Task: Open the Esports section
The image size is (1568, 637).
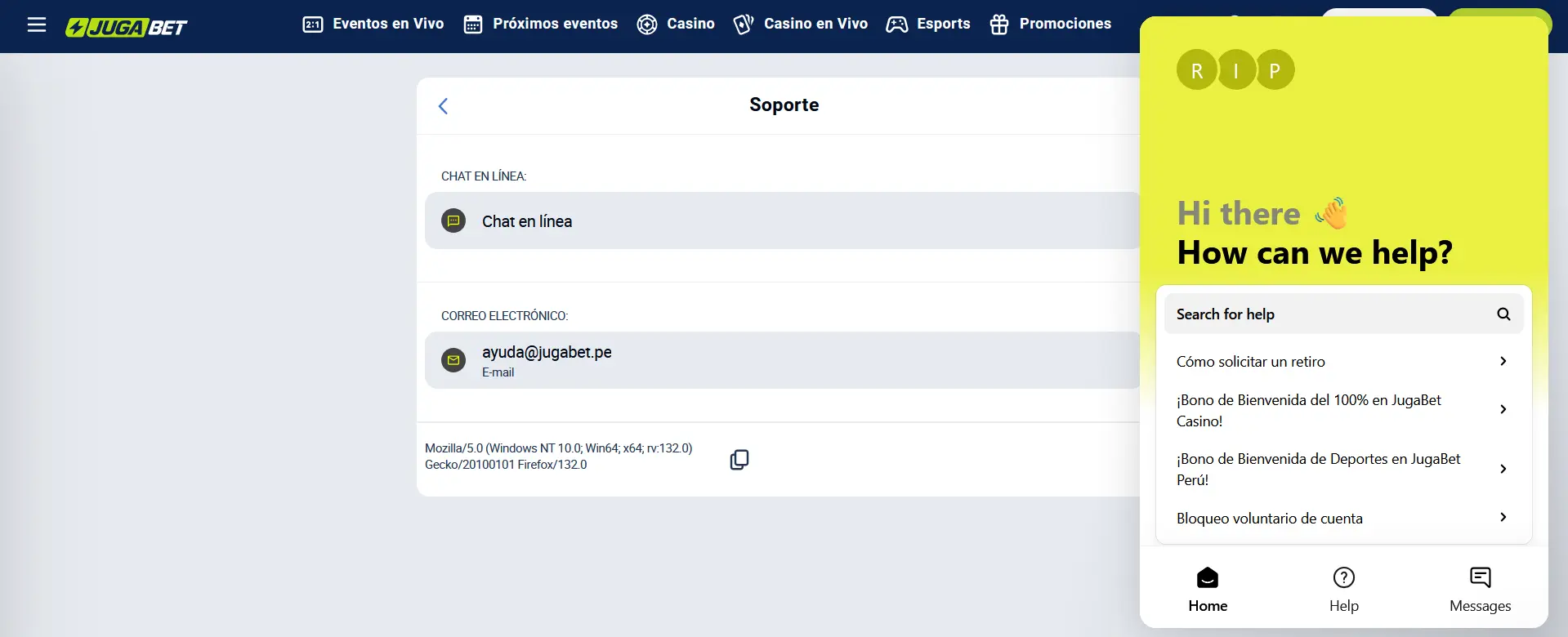Action: [928, 24]
